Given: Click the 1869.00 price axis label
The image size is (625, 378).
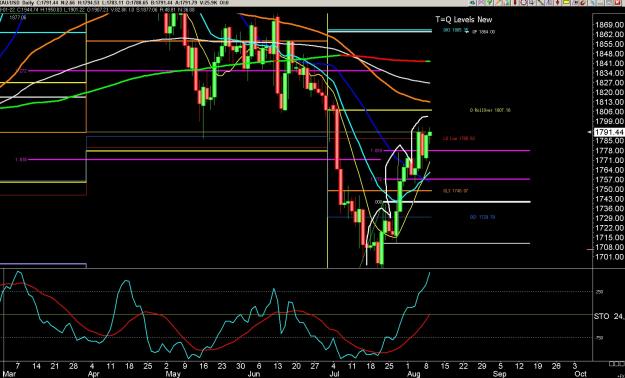Looking at the screenshot, I should tap(609, 24).
